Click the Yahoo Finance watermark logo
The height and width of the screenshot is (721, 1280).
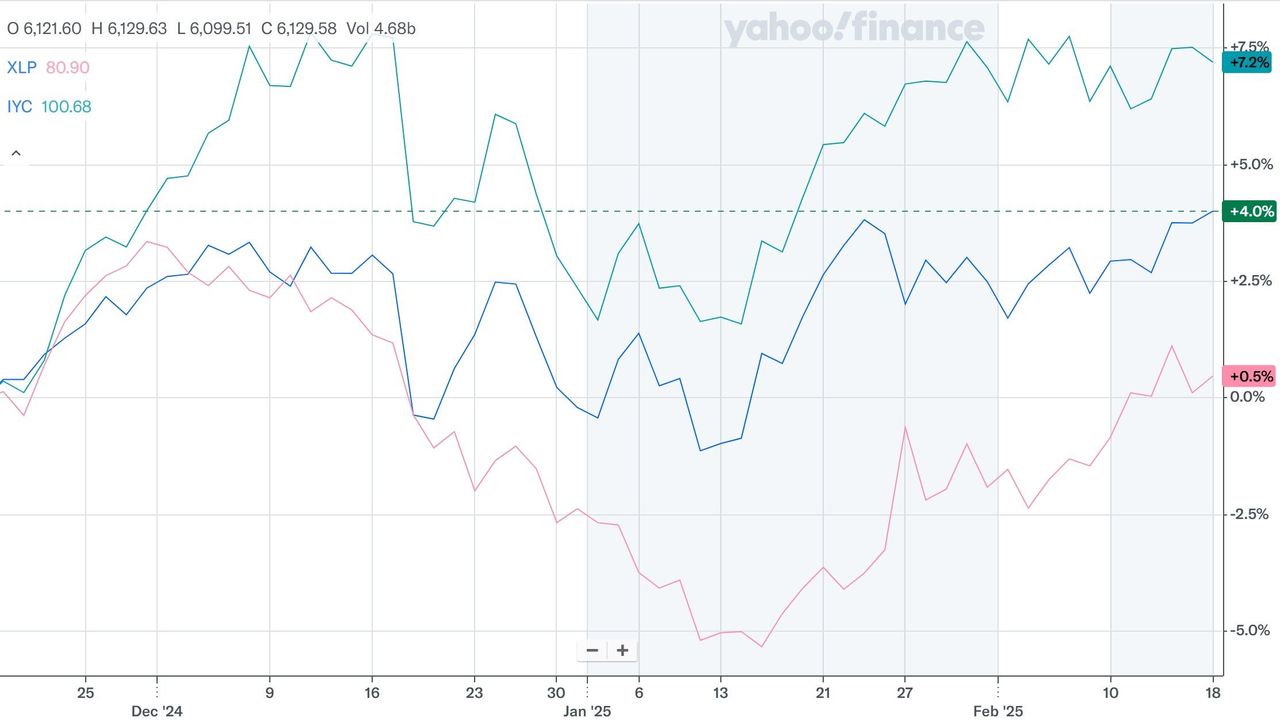[854, 30]
